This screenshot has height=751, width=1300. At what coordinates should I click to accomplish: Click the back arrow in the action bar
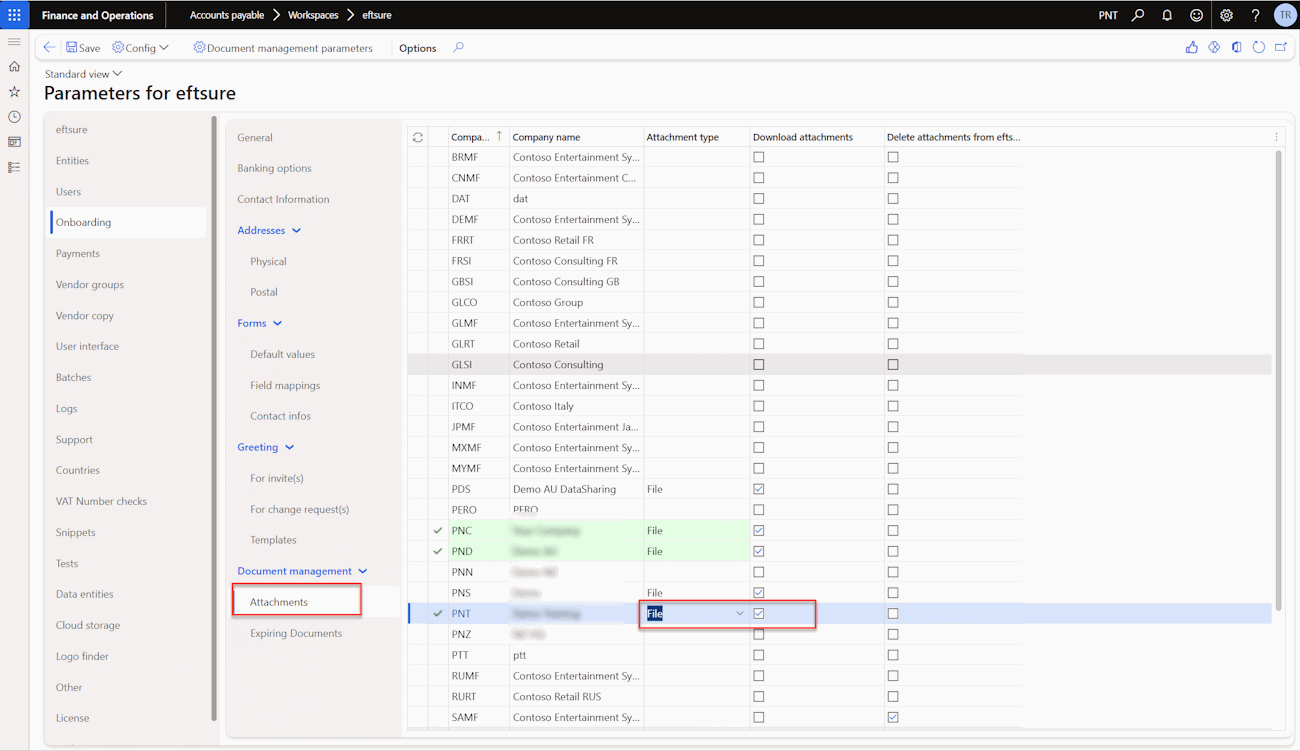click(49, 47)
